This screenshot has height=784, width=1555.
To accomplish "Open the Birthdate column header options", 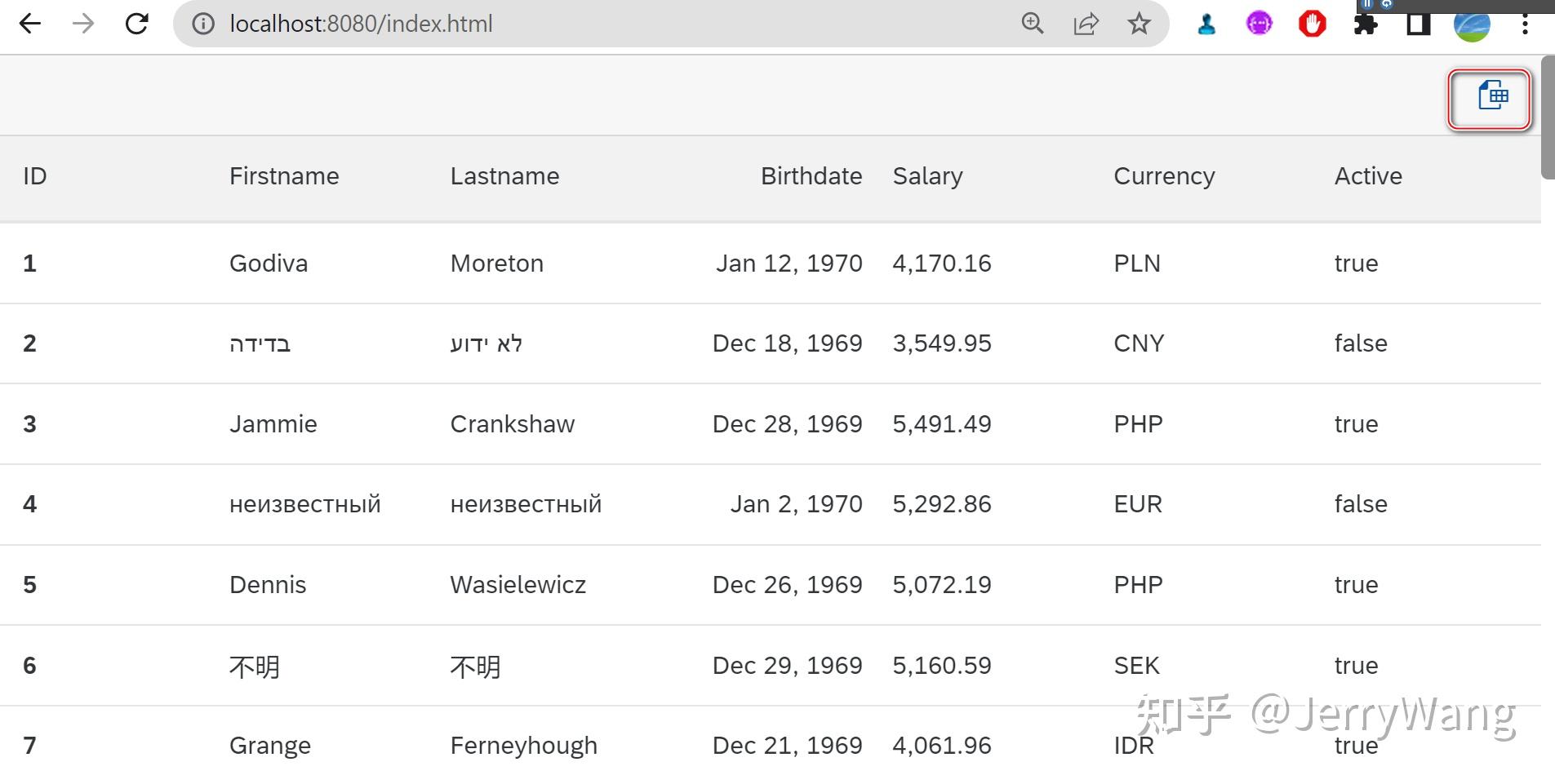I will [811, 176].
